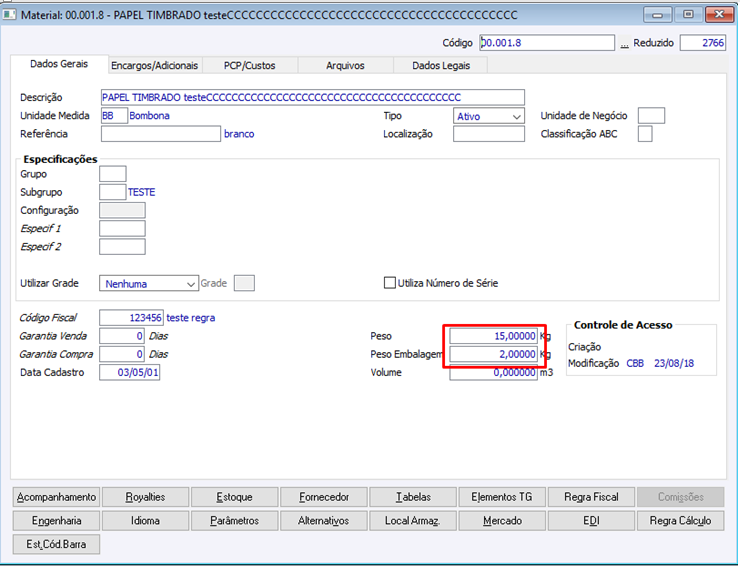Open the Royalties button
The width and height of the screenshot is (740, 566).
pyautogui.click(x=145, y=497)
